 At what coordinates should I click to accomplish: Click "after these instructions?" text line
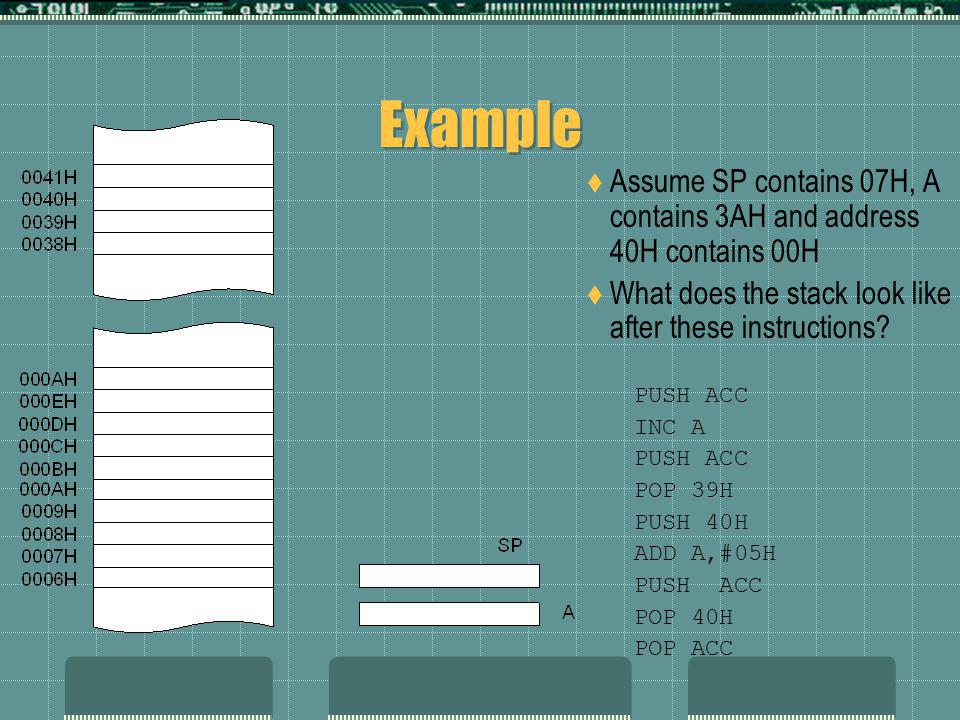[749, 327]
